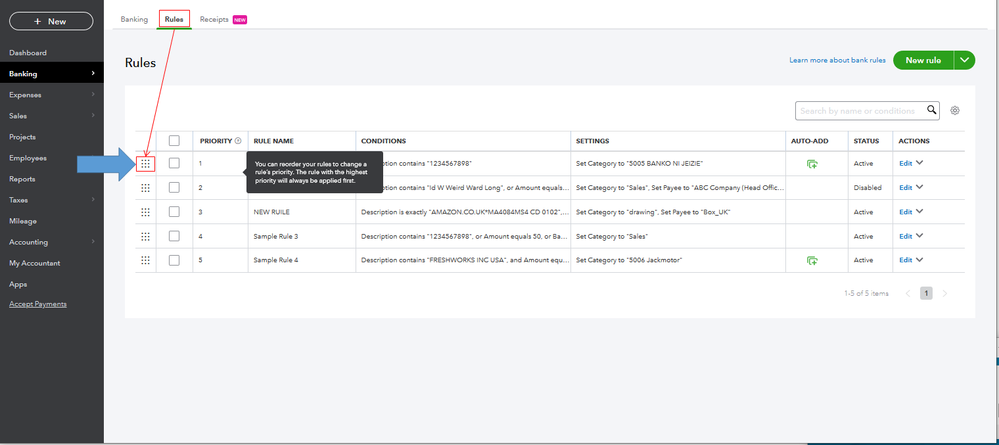
Task: Edit Sample Rule 4
Action: (905, 261)
